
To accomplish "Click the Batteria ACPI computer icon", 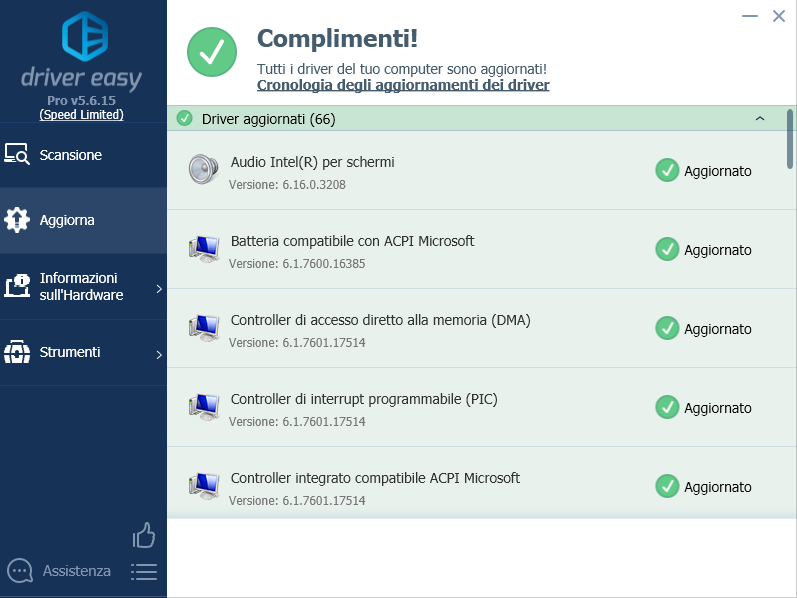I will [x=204, y=249].
